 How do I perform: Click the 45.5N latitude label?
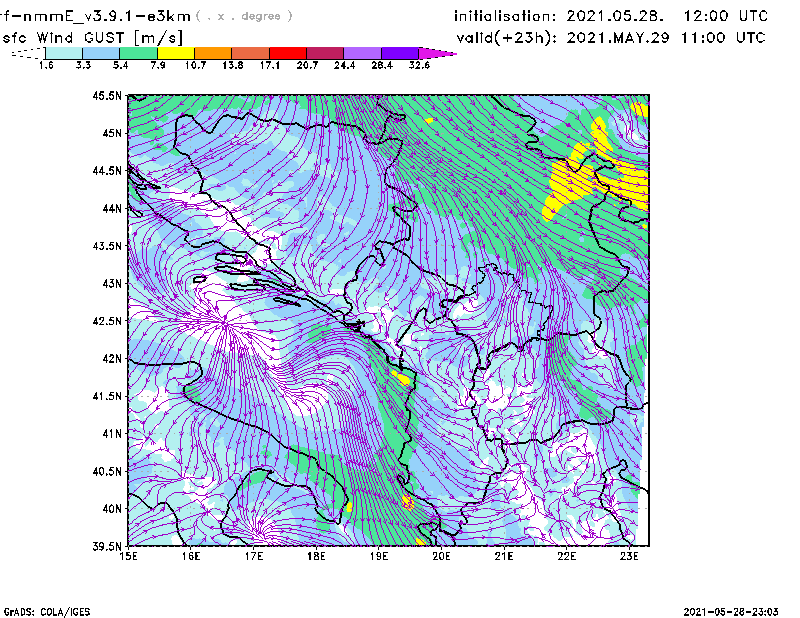[107, 95]
